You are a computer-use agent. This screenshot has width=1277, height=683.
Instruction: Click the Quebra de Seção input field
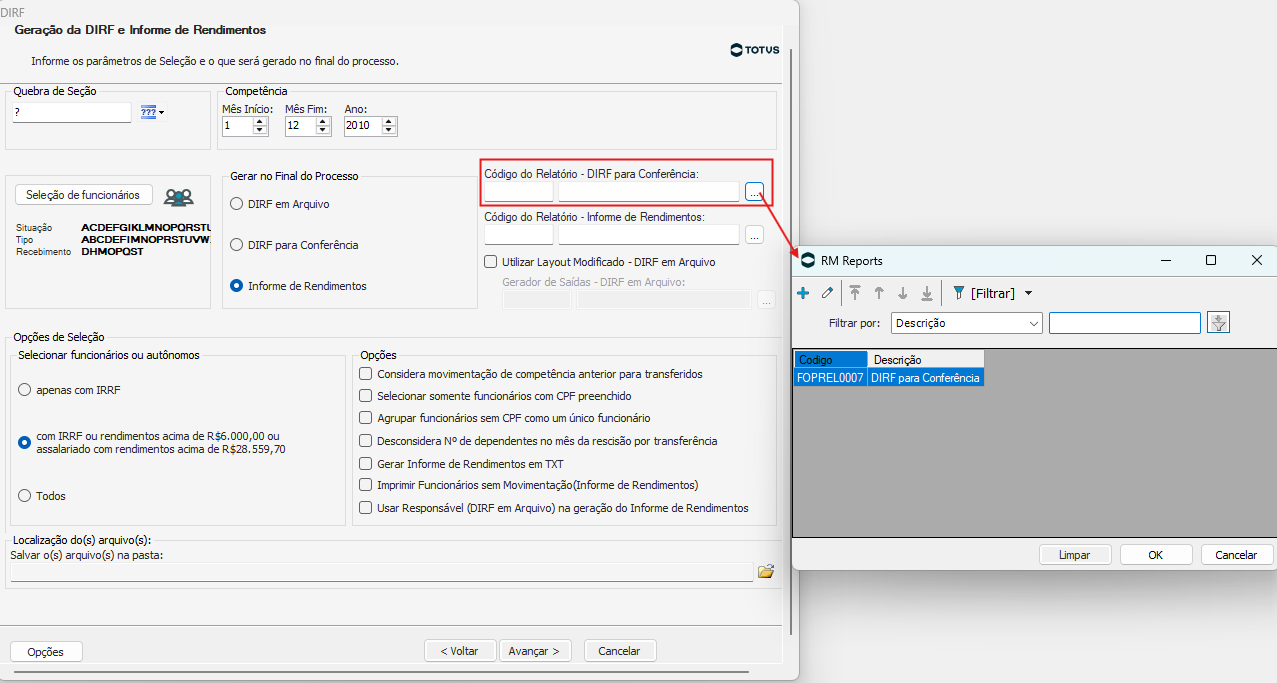point(72,113)
